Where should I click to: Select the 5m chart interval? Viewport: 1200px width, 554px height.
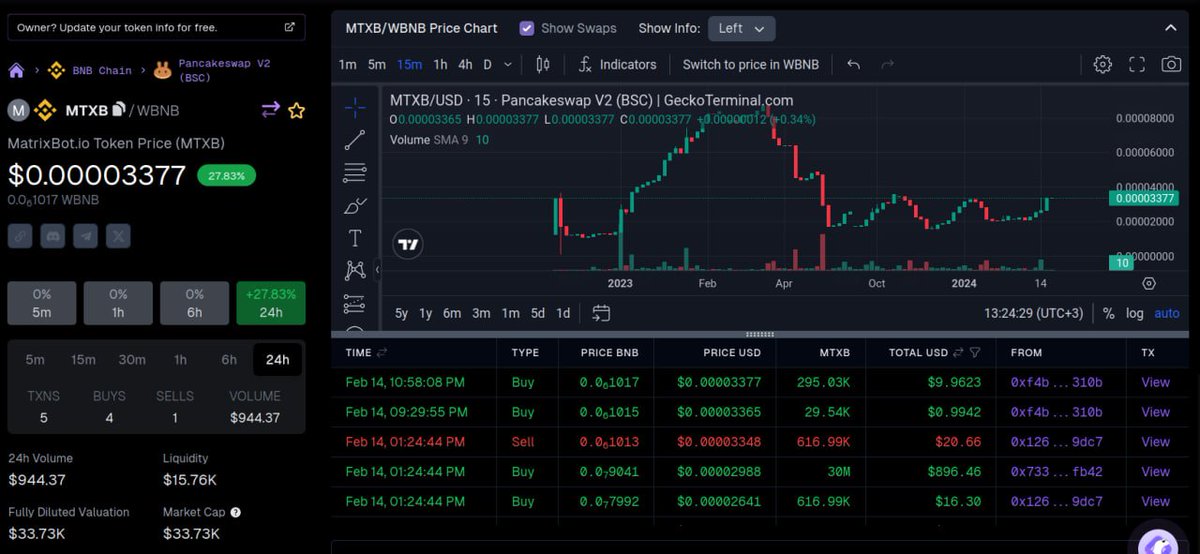[376, 64]
